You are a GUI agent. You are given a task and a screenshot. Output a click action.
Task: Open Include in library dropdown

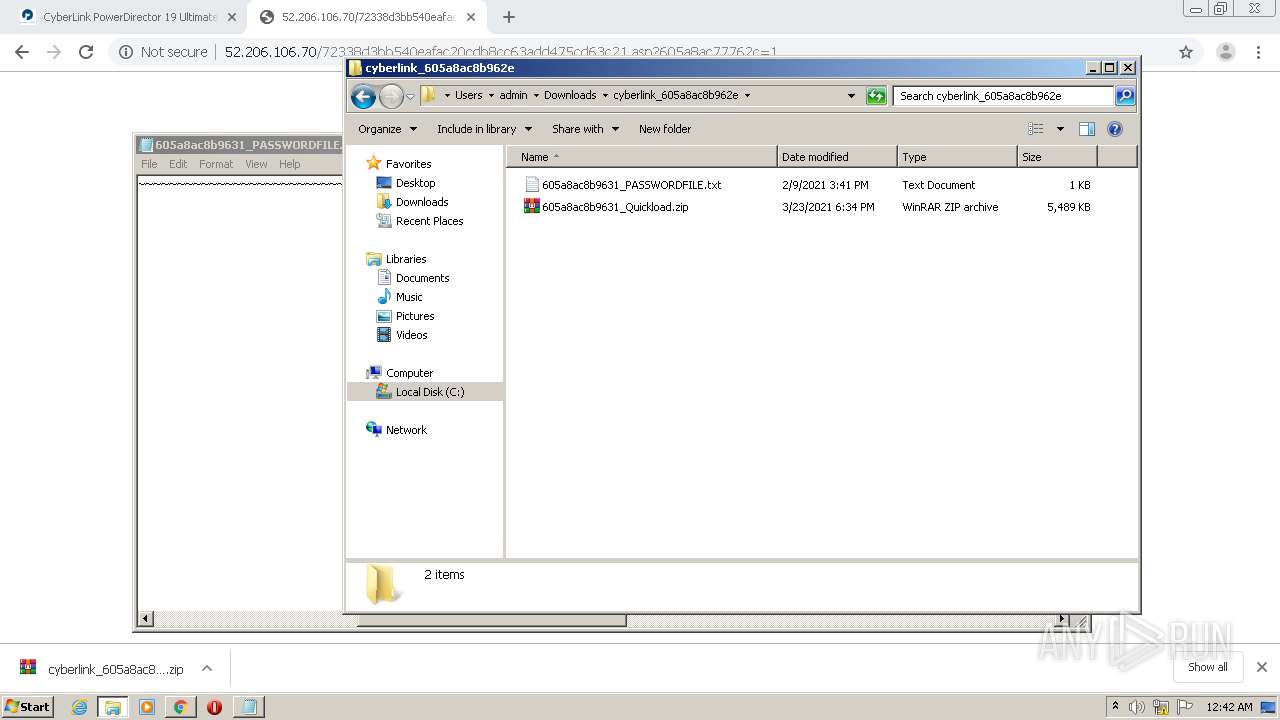point(484,129)
